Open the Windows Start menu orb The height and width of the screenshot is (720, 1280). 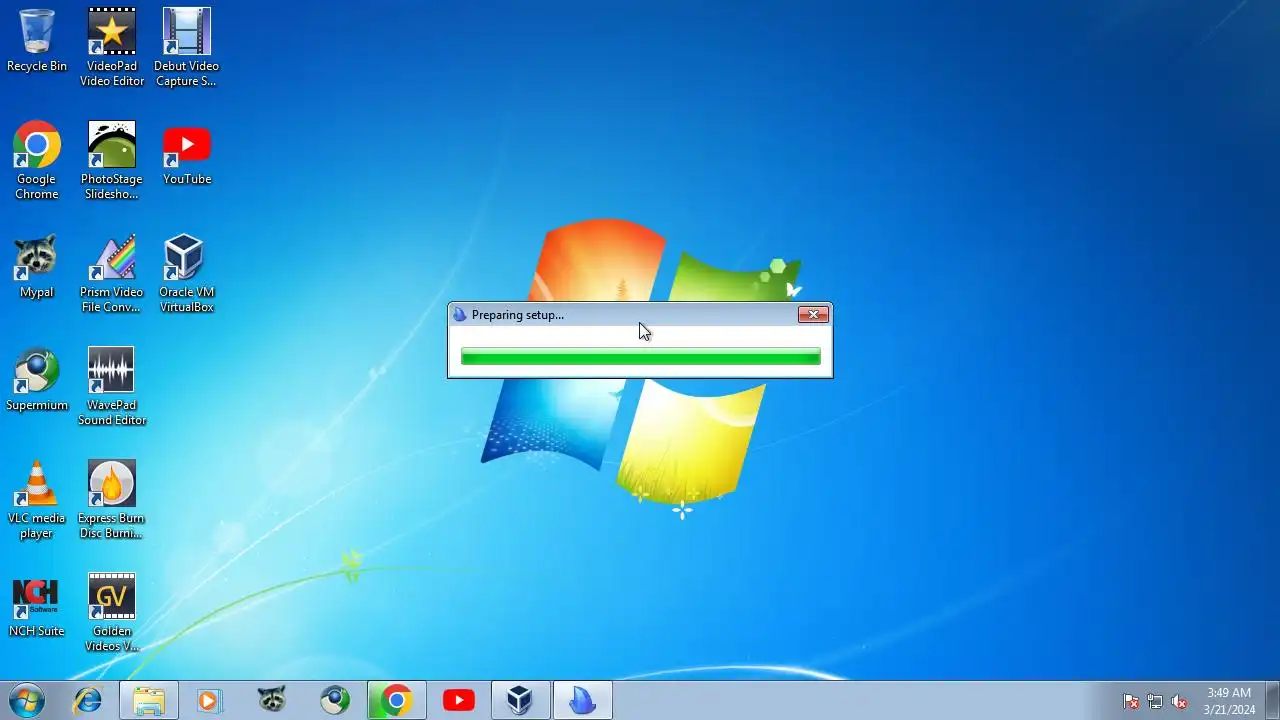tap(27, 701)
